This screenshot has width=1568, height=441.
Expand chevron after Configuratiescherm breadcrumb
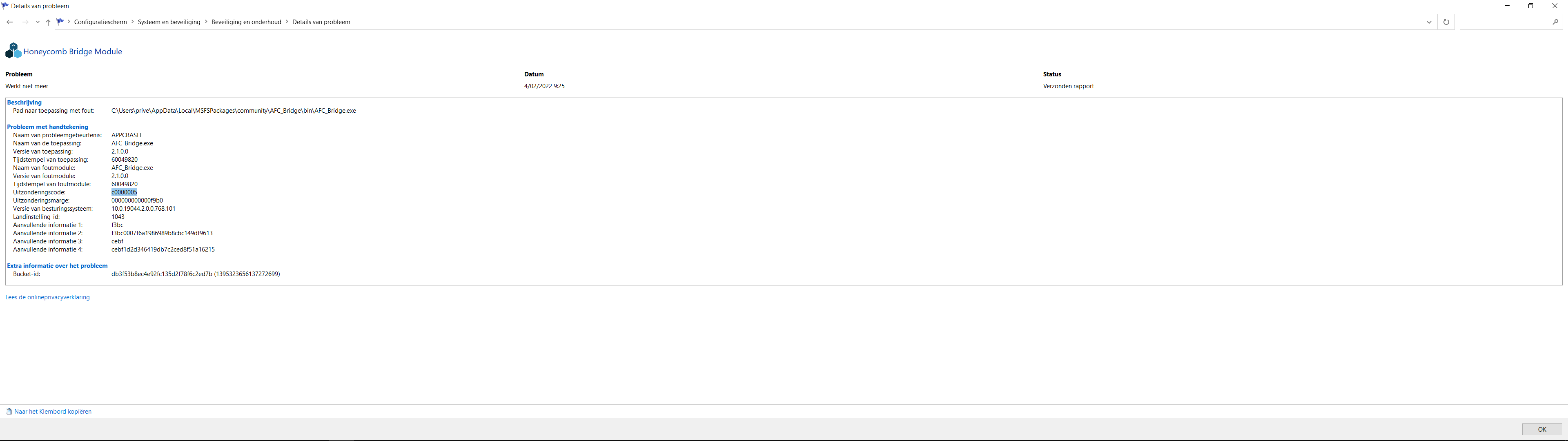click(x=133, y=22)
